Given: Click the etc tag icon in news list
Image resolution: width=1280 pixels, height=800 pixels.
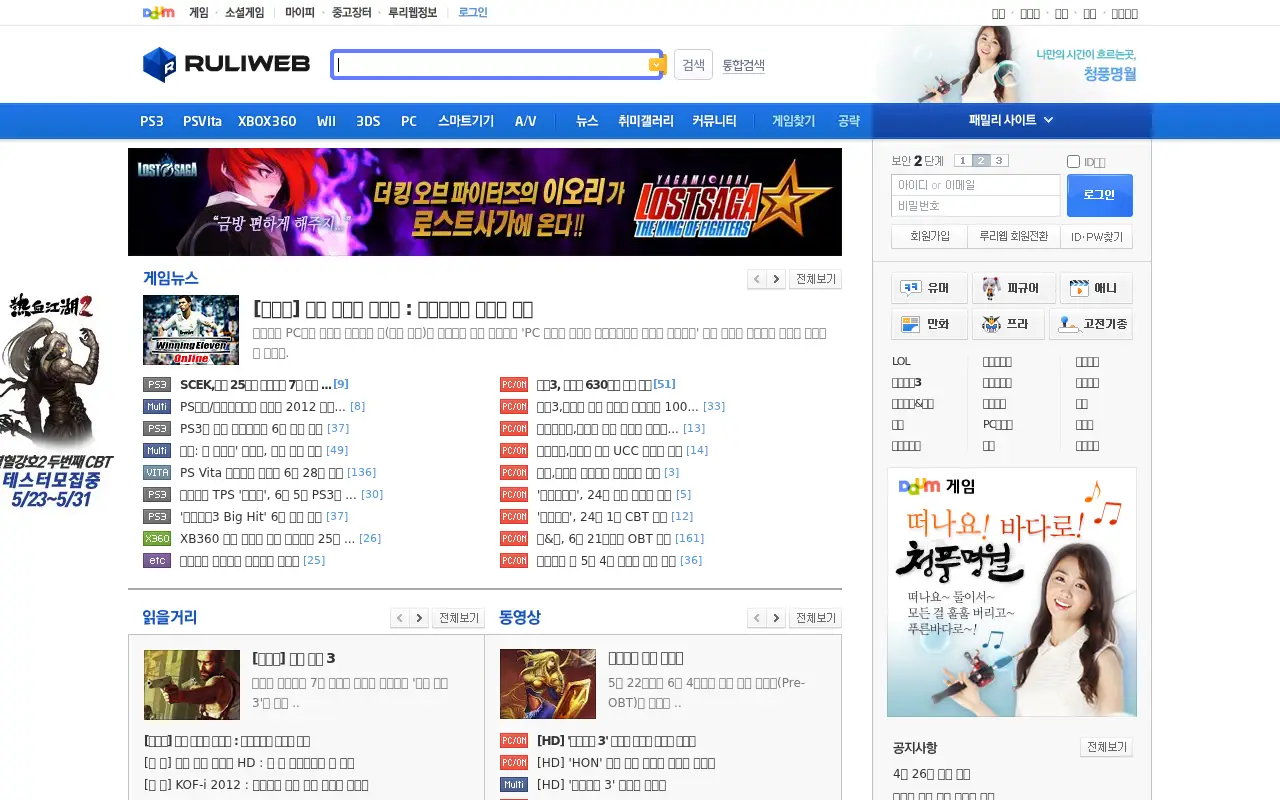Looking at the screenshot, I should 157,560.
